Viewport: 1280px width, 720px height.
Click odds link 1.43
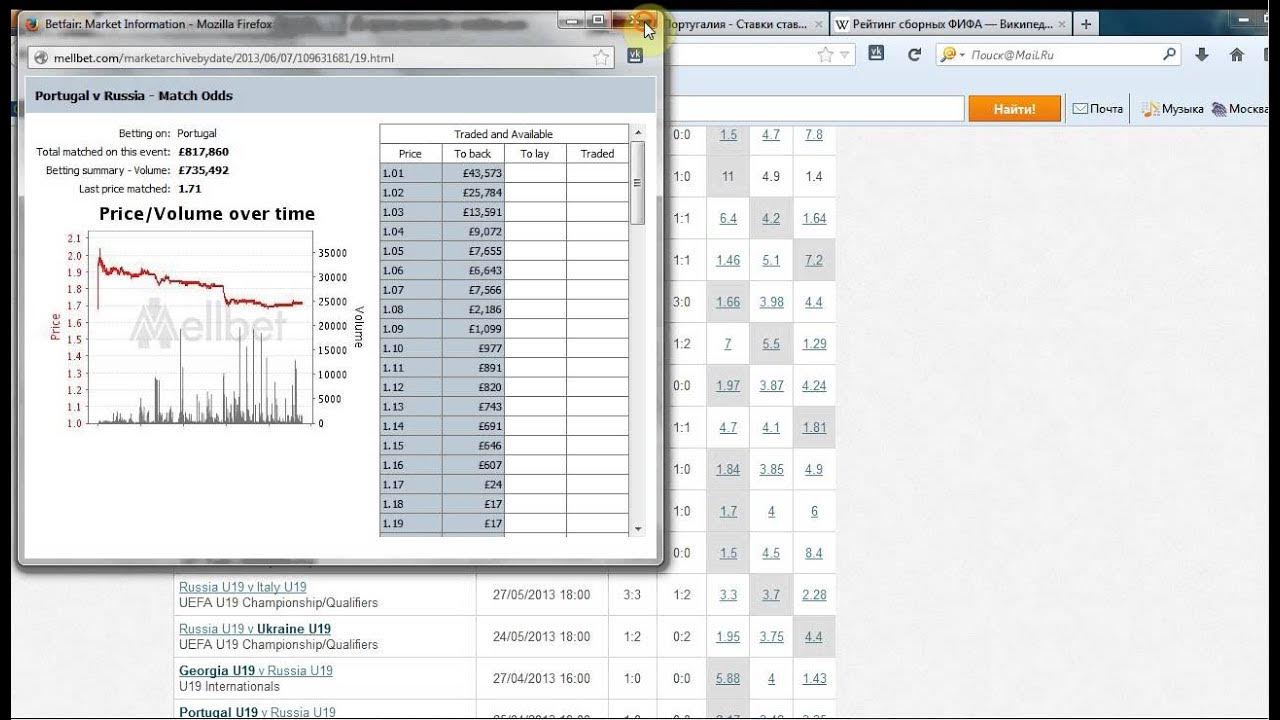point(814,679)
